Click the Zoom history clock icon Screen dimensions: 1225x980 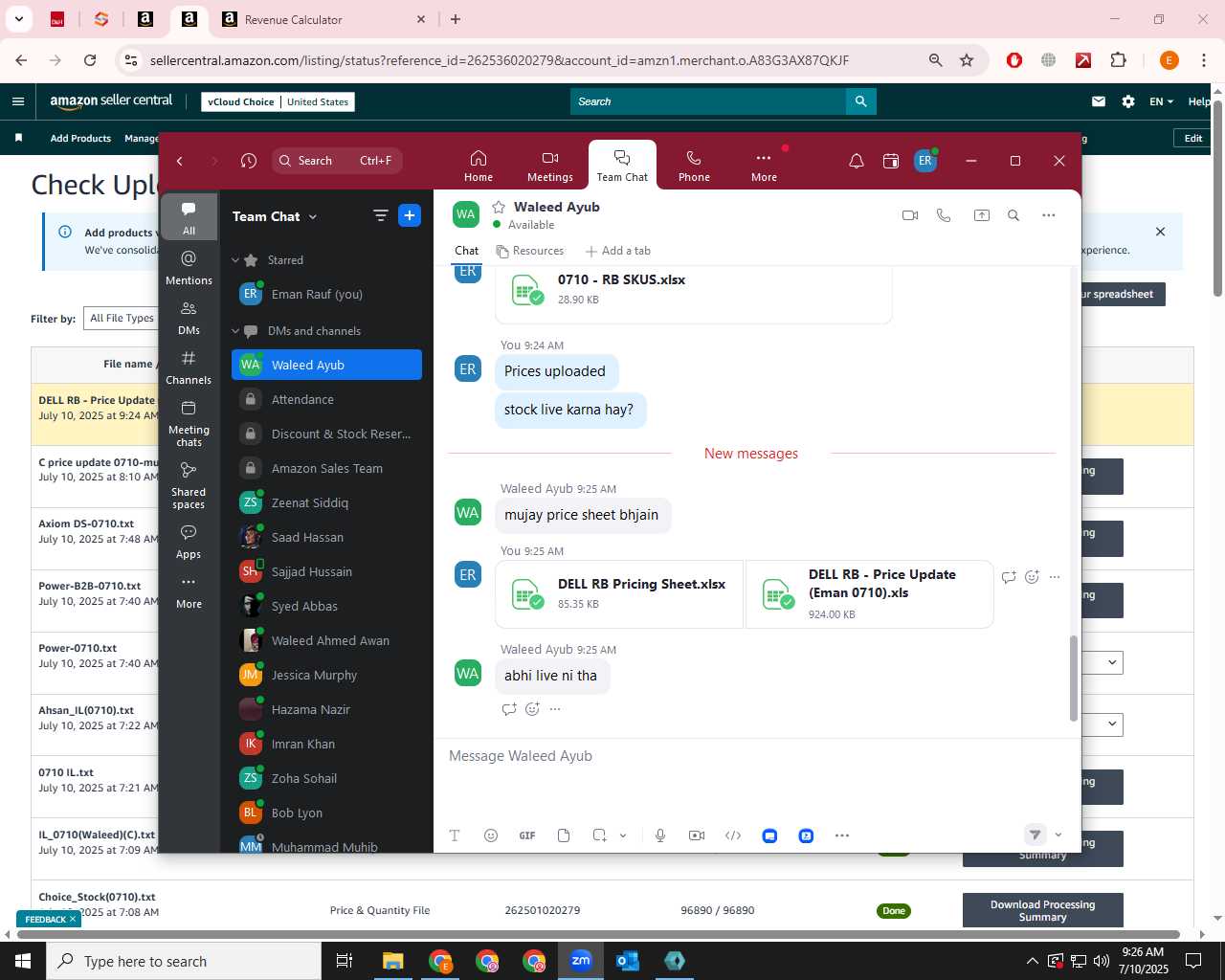[249, 161]
